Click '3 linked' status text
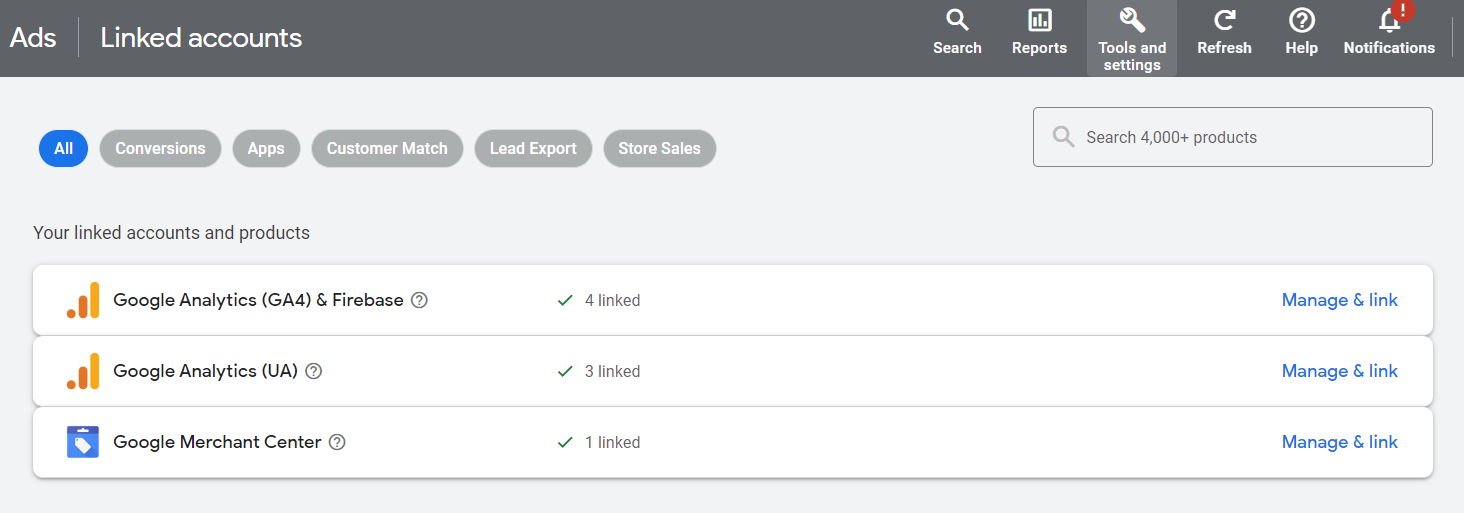The image size is (1464, 513). pos(612,371)
